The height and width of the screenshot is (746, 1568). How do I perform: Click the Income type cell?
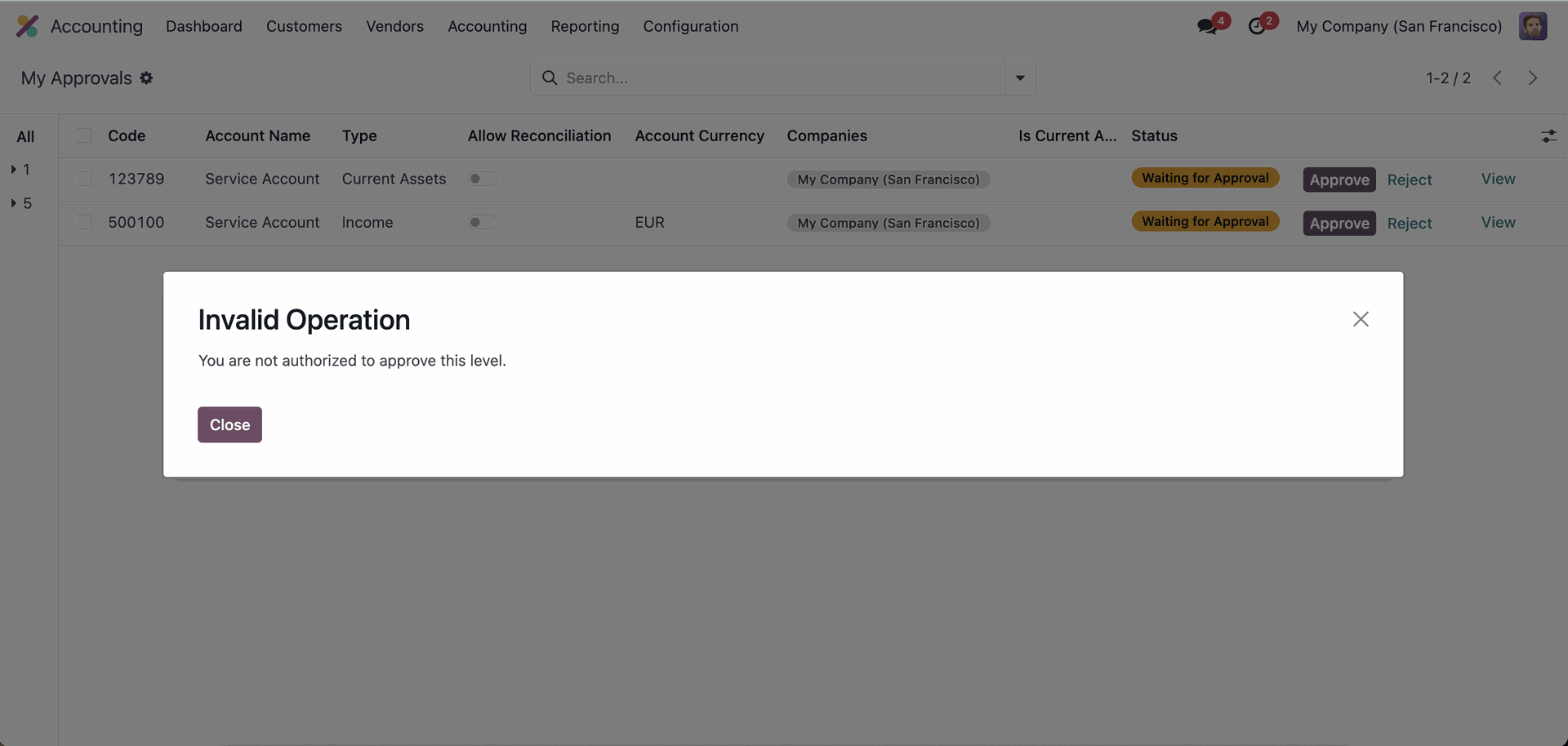(x=367, y=222)
